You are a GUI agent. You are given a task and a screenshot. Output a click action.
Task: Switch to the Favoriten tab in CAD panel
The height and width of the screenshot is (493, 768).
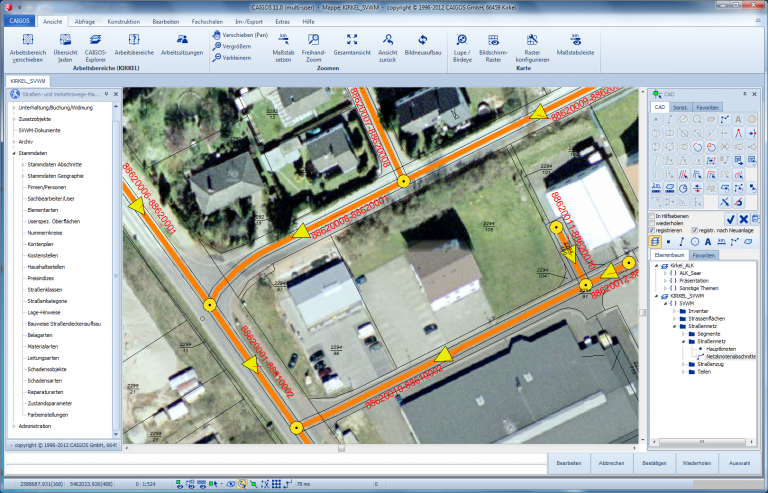click(x=707, y=106)
